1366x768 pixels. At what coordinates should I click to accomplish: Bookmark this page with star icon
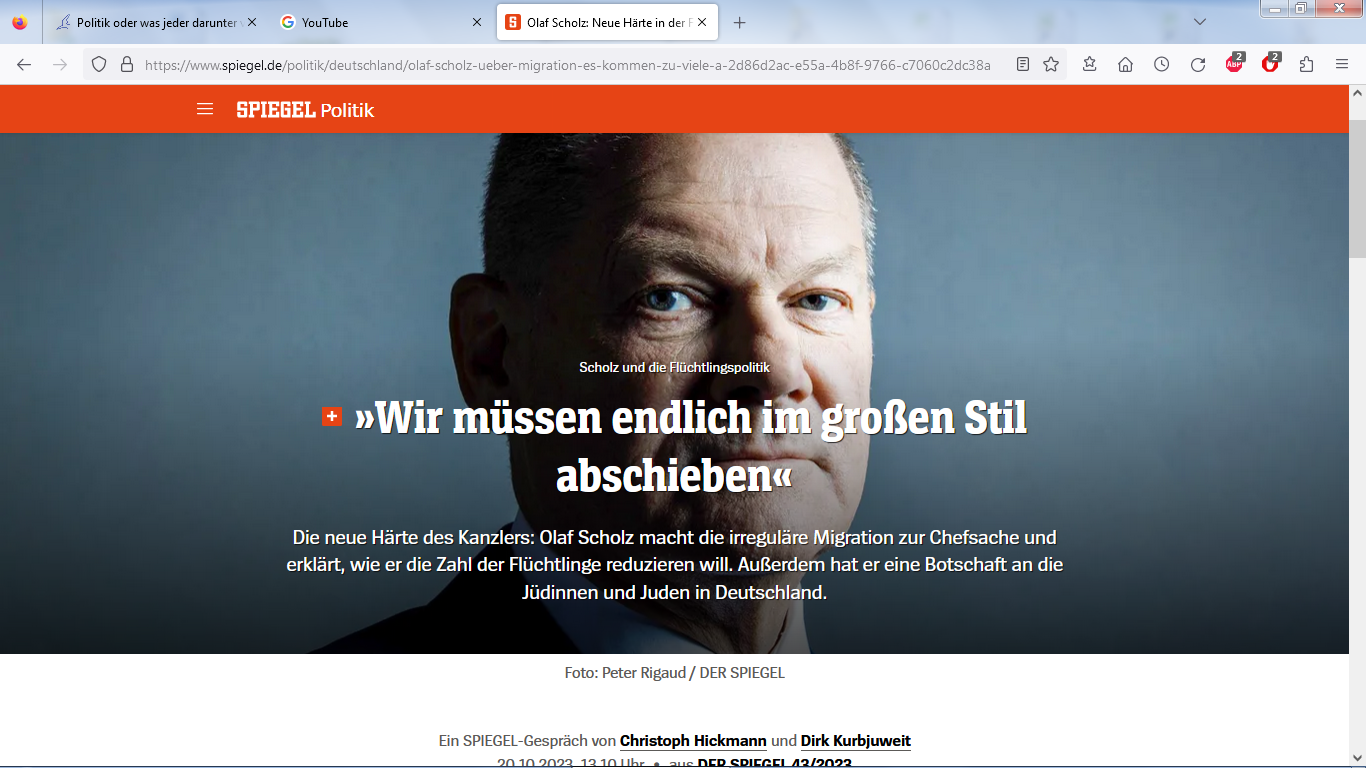(x=1051, y=64)
